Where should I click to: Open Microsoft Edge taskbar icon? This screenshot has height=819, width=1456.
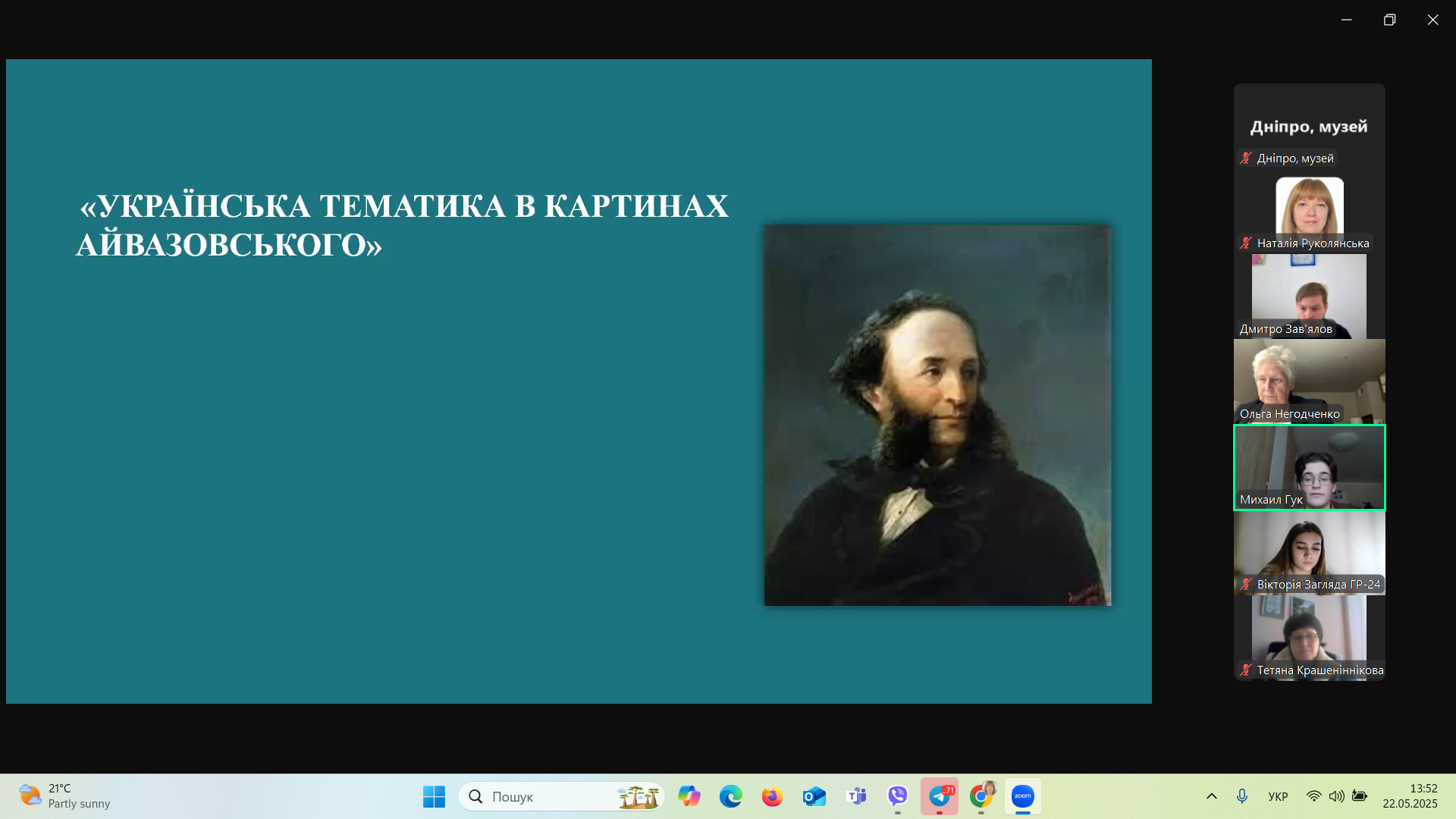tap(730, 796)
